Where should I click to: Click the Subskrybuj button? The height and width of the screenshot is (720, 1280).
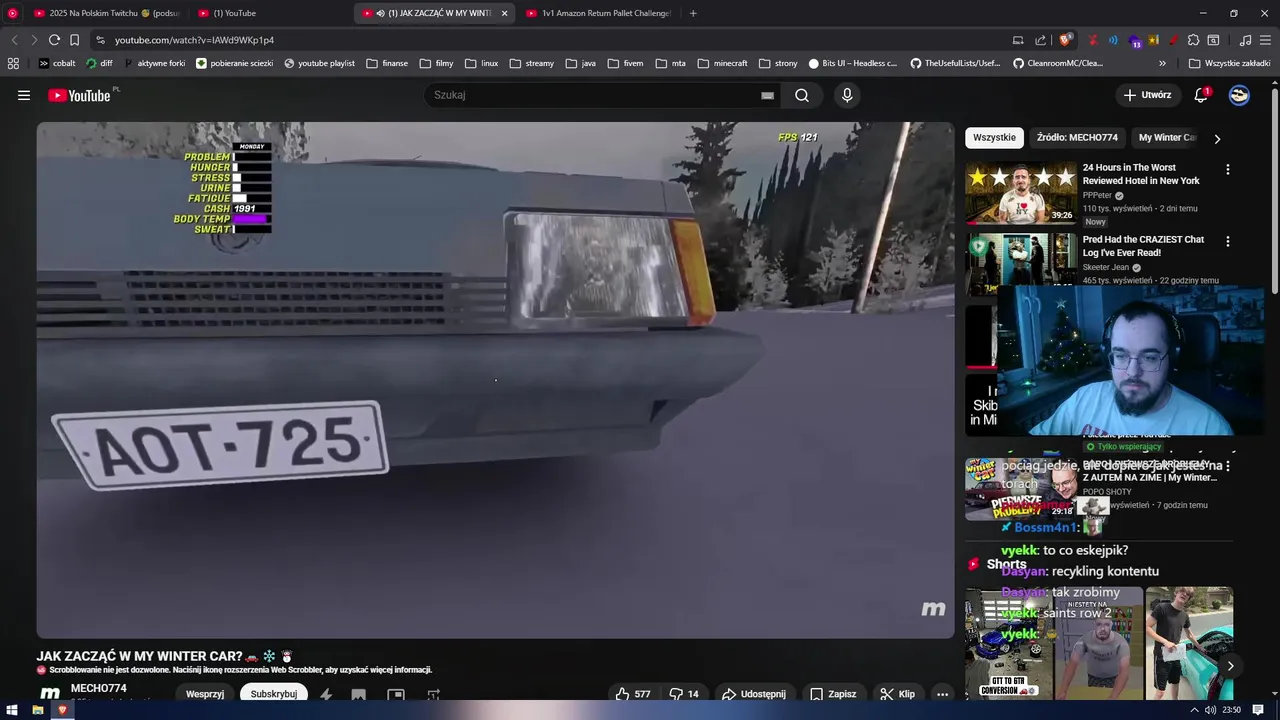pos(273,694)
